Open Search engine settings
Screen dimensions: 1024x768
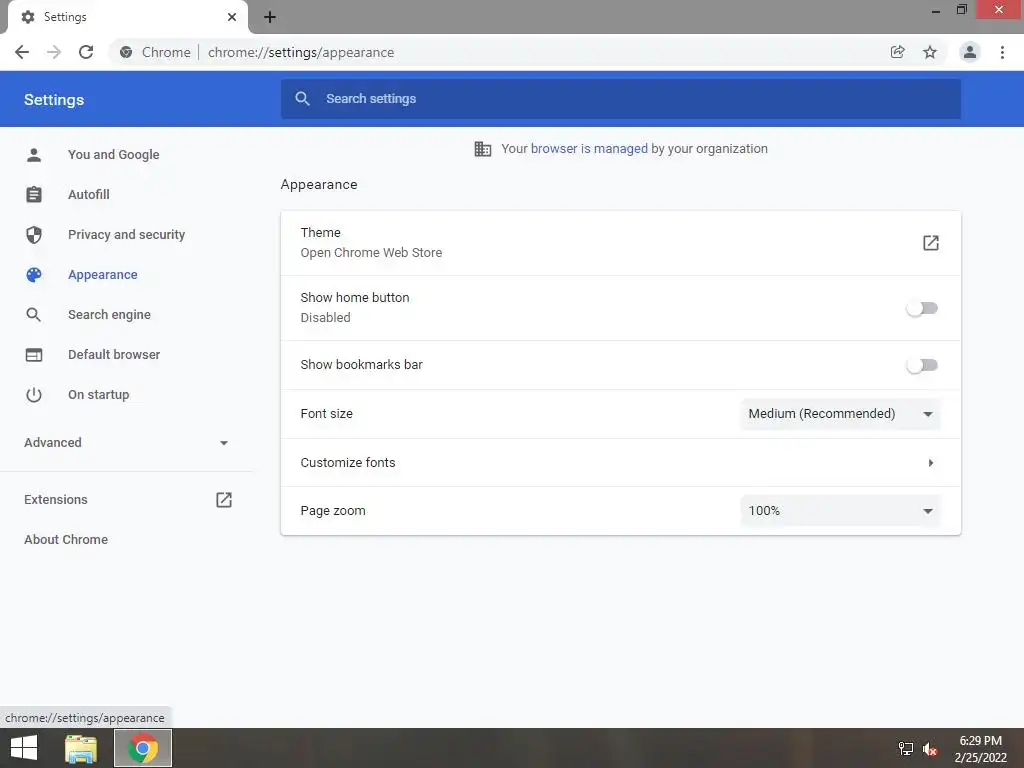109,315
